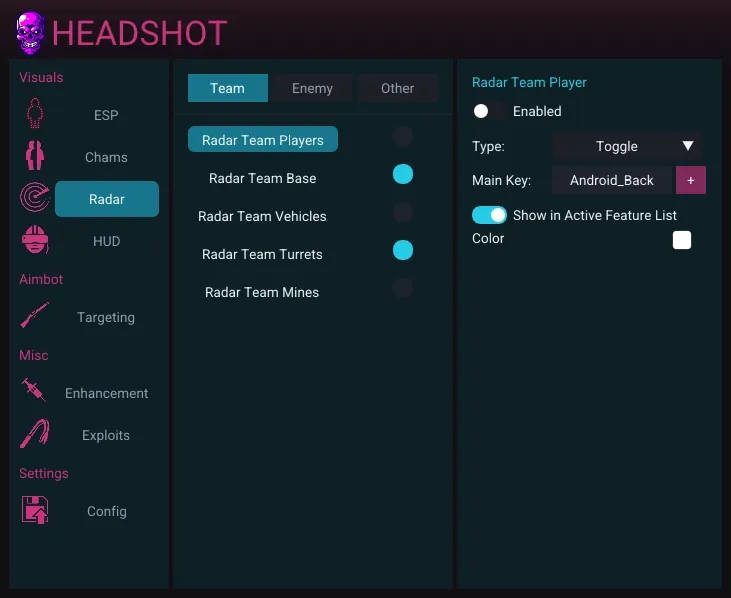Switch to the Enemy tab
The width and height of the screenshot is (731, 598).
312,88
